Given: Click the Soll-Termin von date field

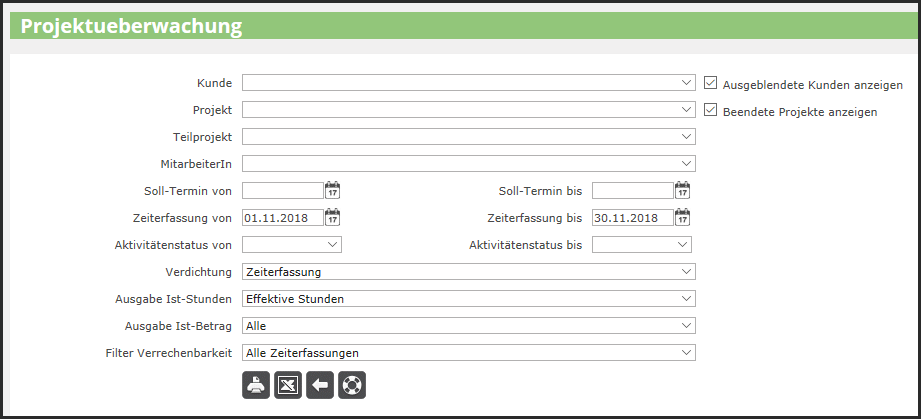Looking at the screenshot, I should (283, 190).
